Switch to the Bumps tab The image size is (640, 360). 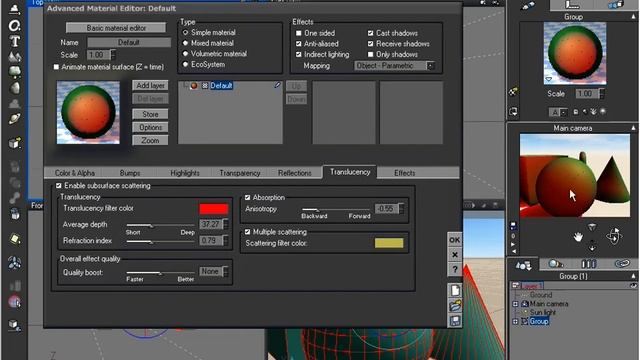click(130, 173)
